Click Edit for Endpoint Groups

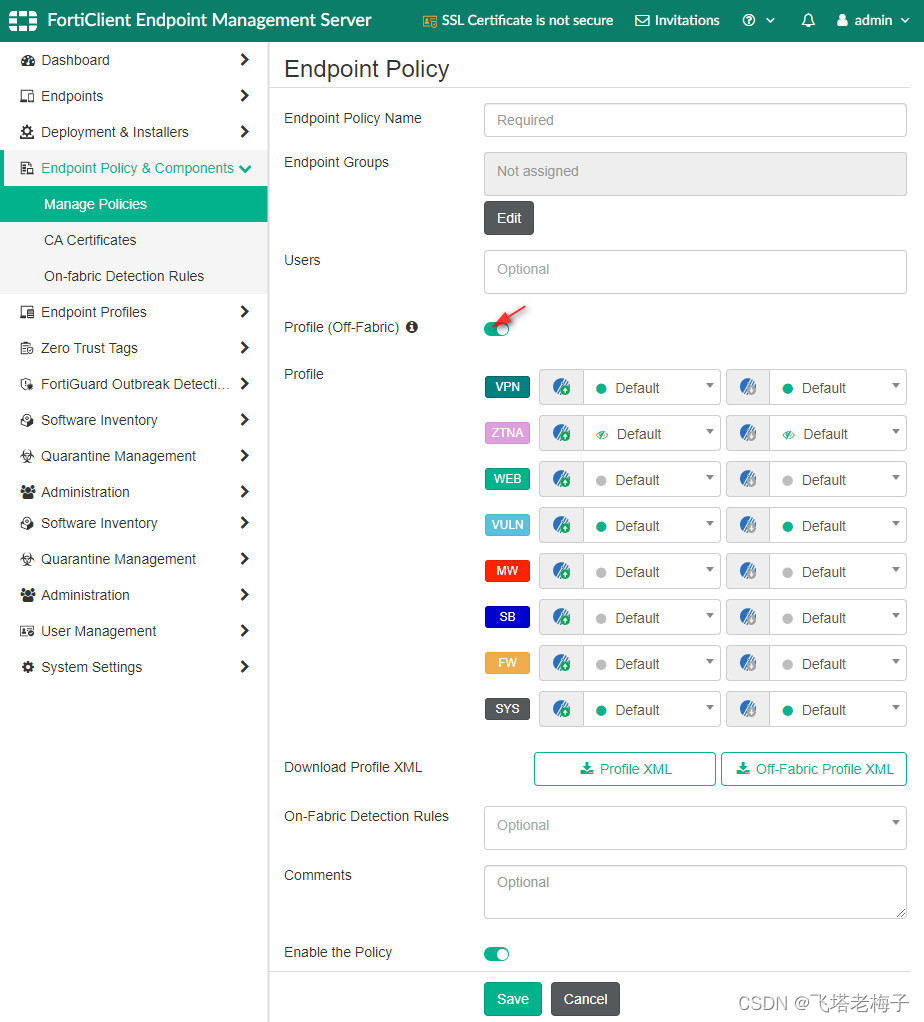(509, 218)
